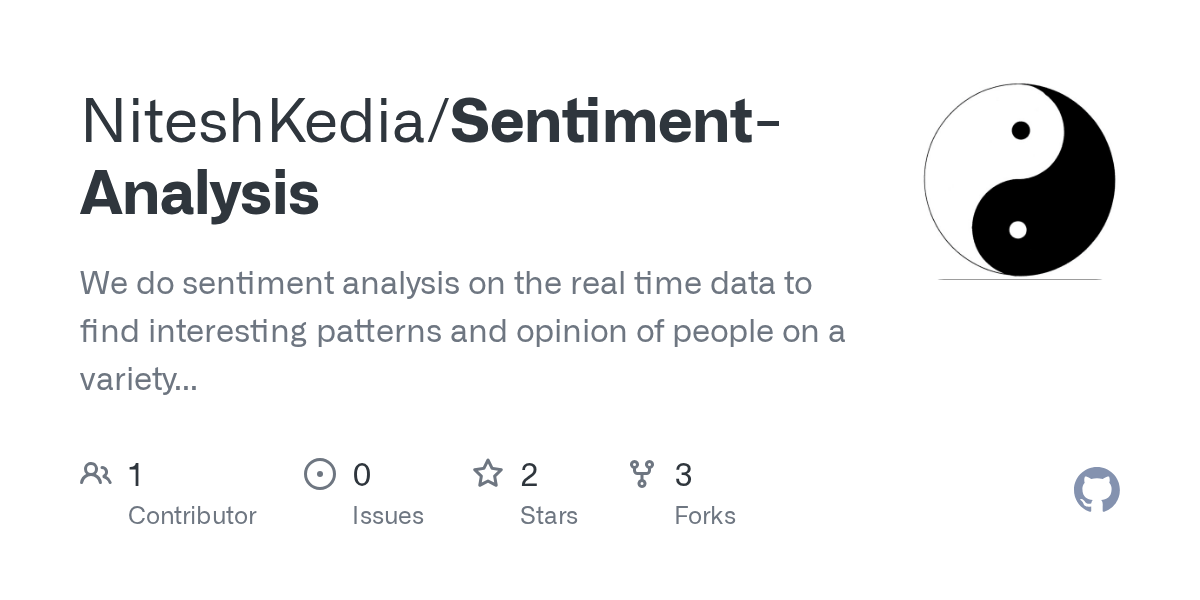Click the stars count number 2
This screenshot has width=1200, height=600.
529,474
